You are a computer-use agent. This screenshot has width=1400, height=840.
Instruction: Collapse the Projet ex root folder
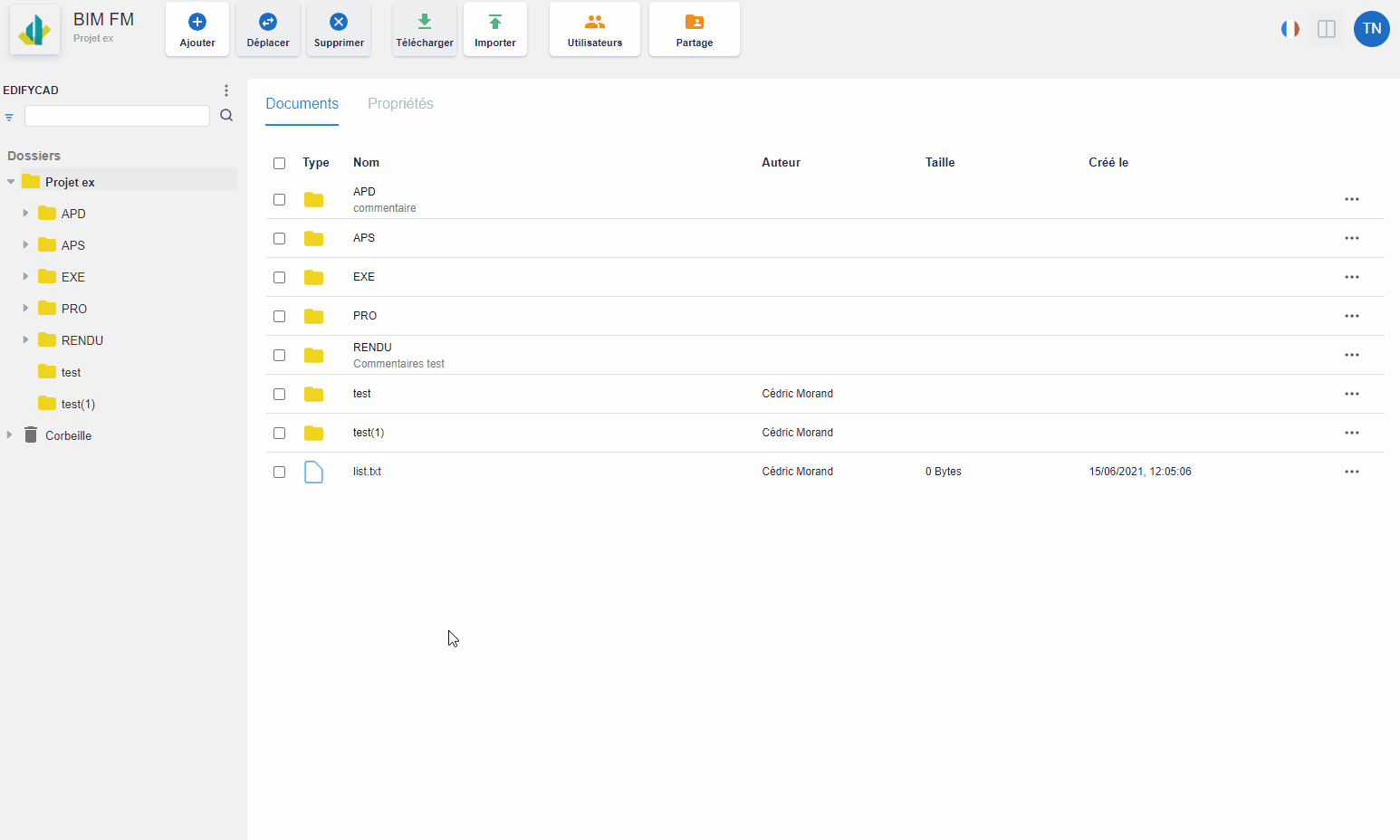(11, 182)
